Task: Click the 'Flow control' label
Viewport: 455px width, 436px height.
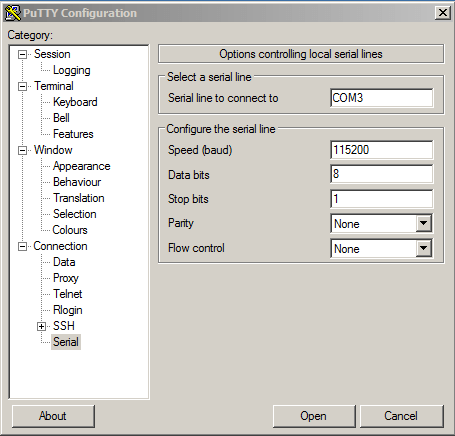Action: pos(196,248)
